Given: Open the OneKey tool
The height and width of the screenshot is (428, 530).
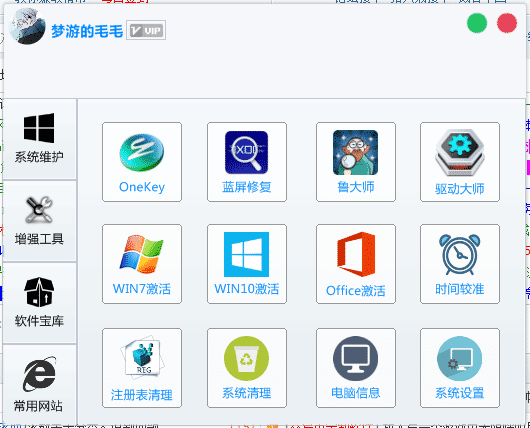Looking at the screenshot, I should [142, 162].
